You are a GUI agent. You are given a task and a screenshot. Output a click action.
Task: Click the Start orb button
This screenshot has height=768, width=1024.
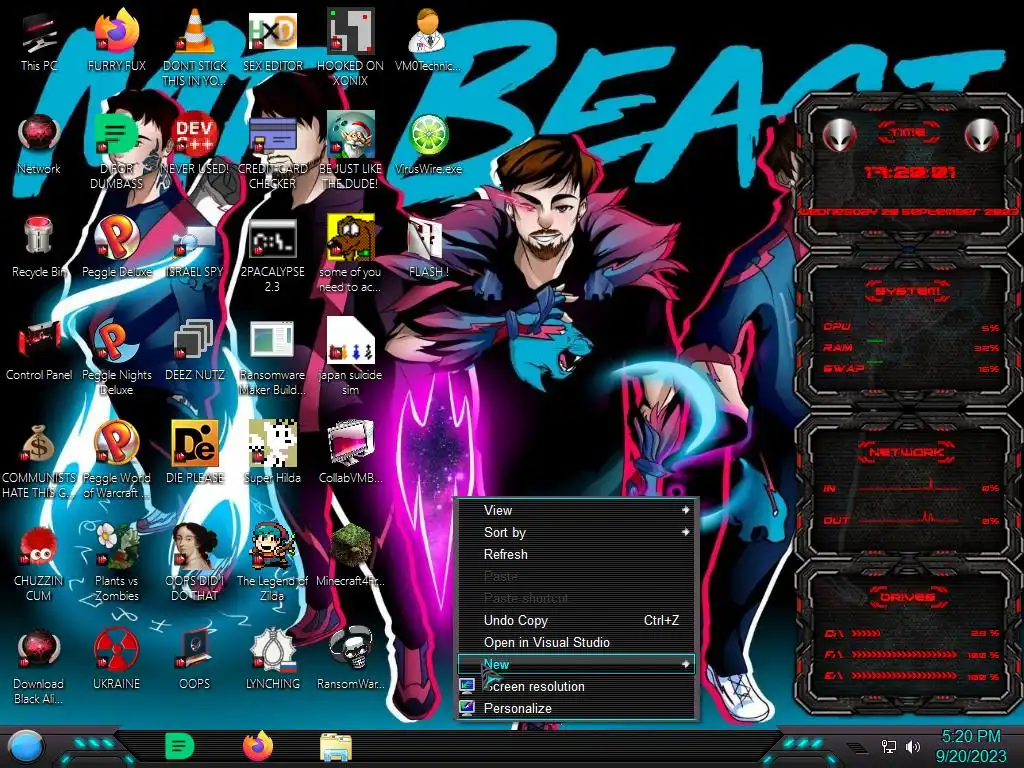[x=26, y=746]
